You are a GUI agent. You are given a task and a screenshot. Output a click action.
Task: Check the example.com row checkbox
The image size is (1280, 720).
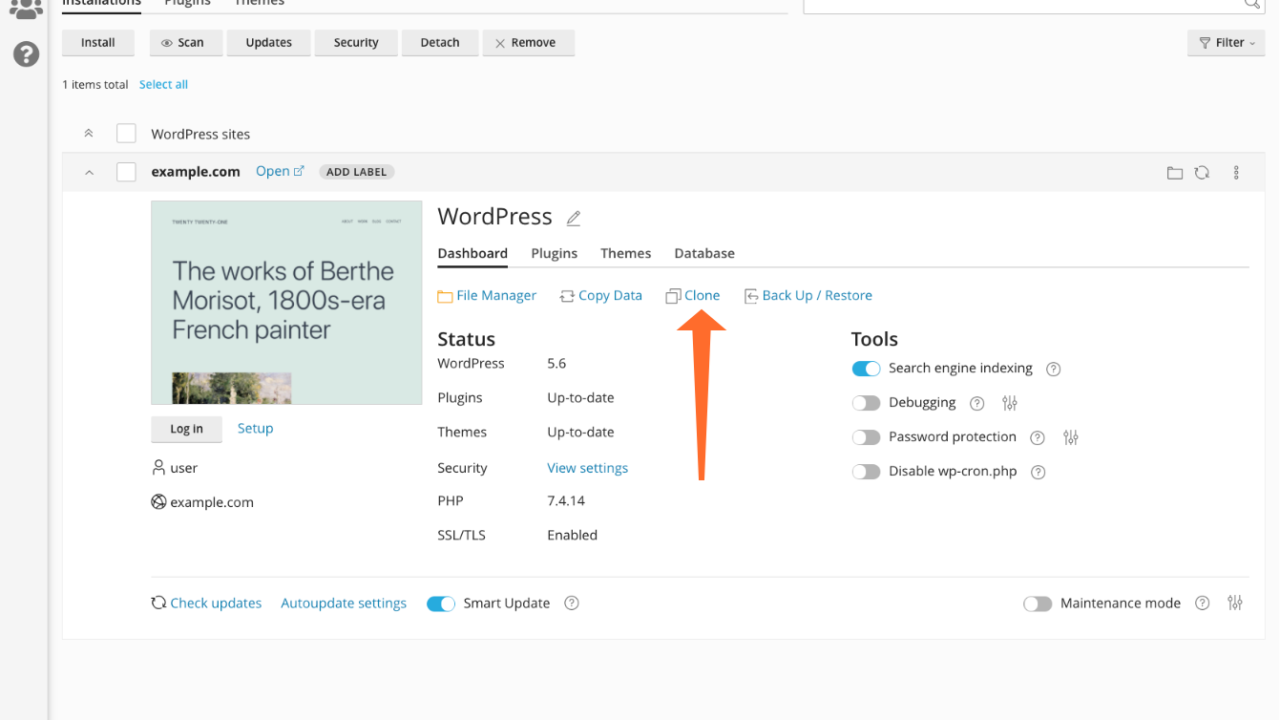tap(126, 172)
